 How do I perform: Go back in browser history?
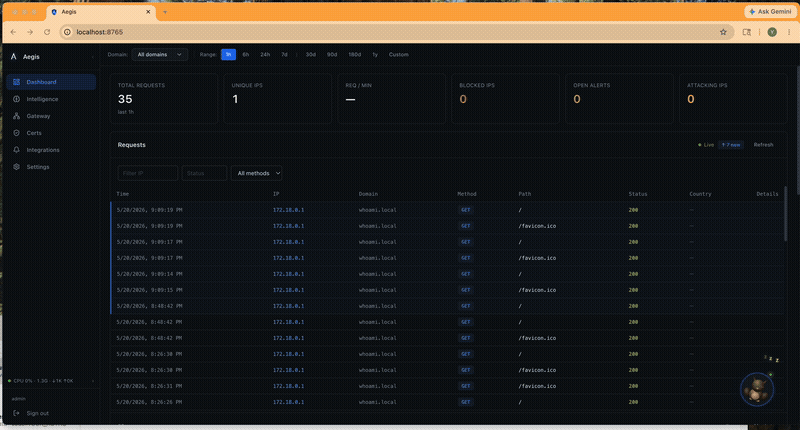coord(13,32)
